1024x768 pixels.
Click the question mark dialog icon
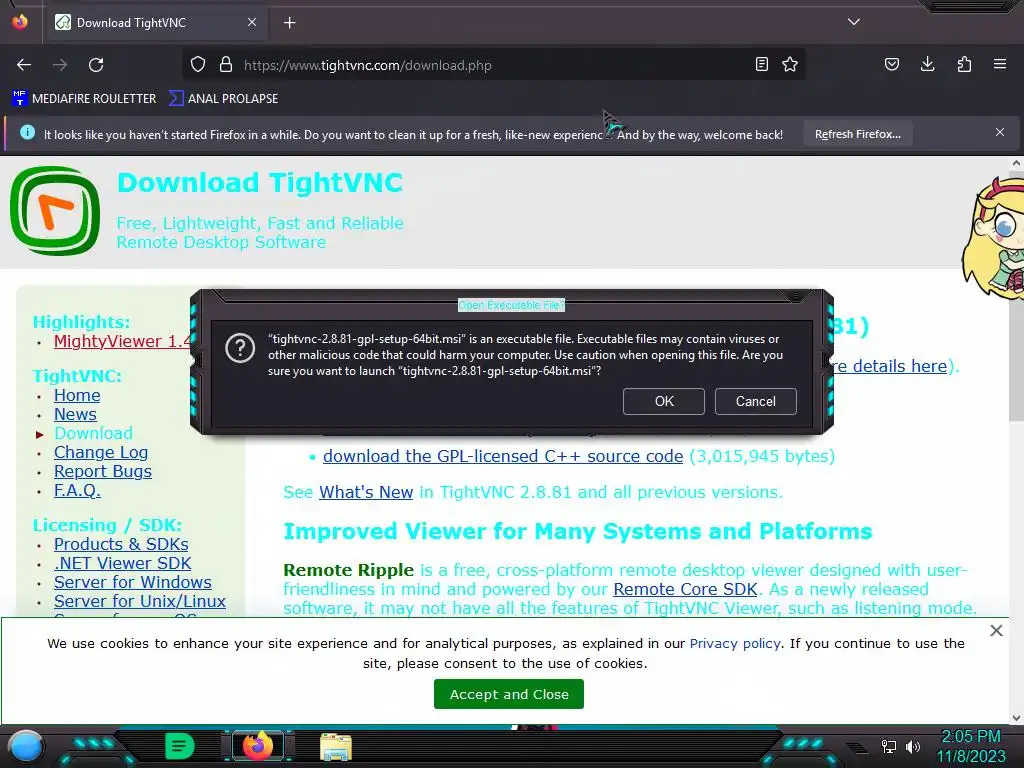click(240, 348)
